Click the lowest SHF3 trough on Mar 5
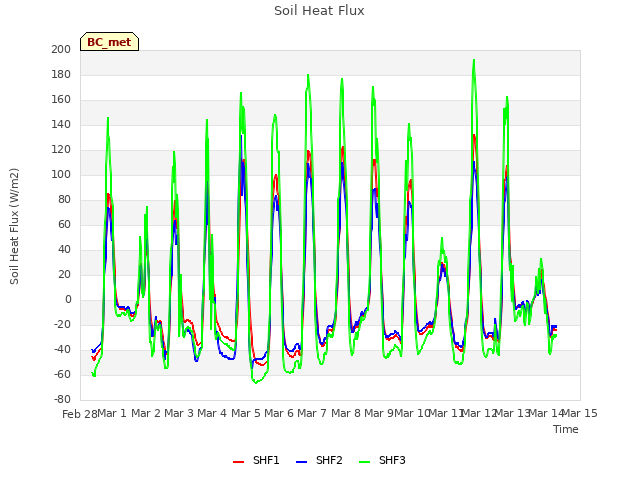This screenshot has height=480, width=640. 256,383
